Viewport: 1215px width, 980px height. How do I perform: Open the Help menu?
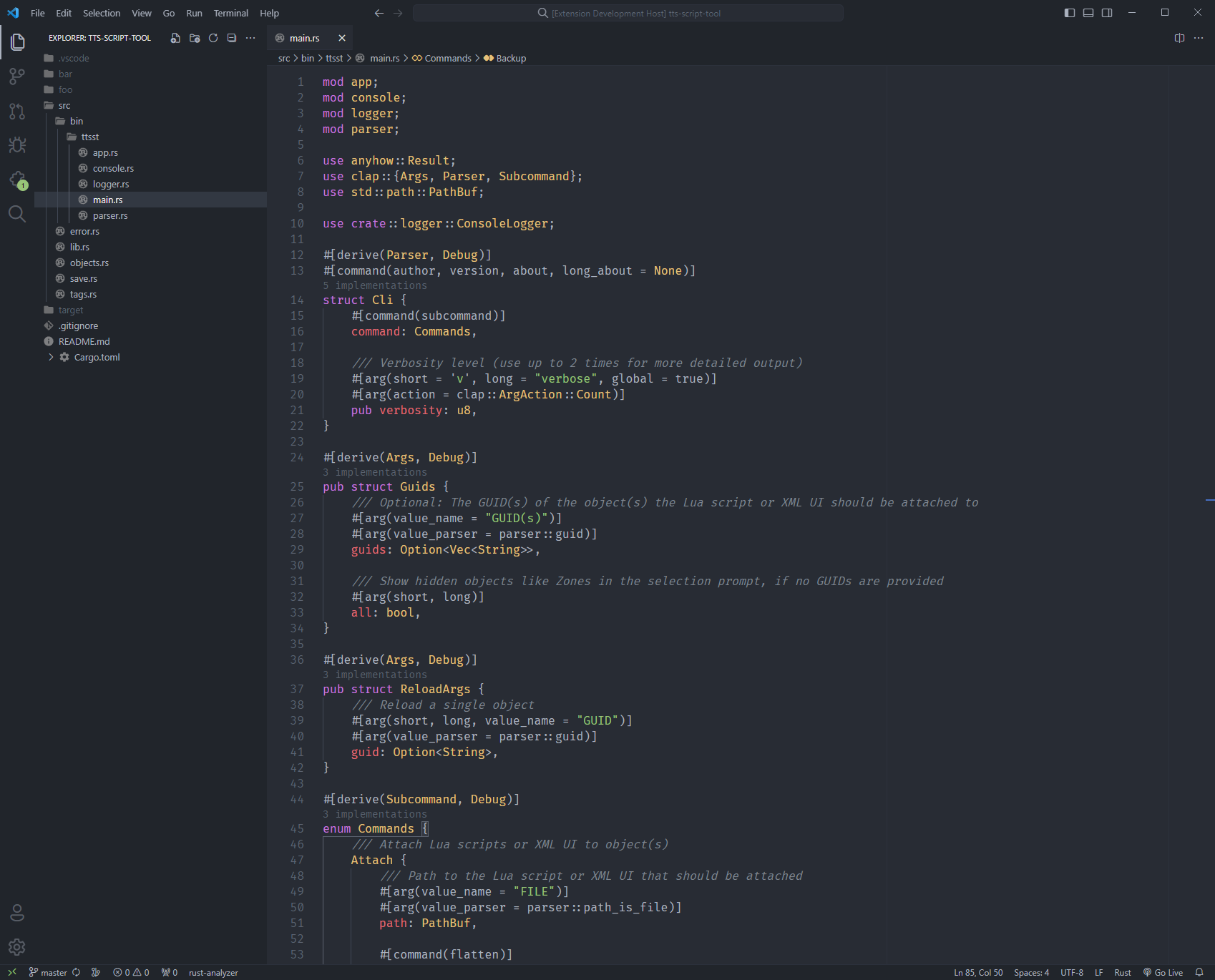pyautogui.click(x=270, y=13)
